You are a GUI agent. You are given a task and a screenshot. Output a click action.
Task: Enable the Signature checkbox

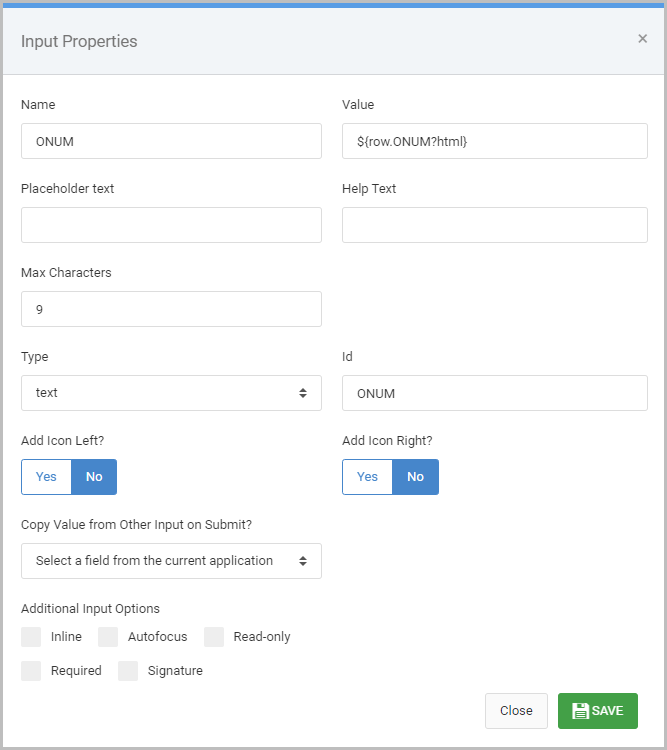point(128,671)
